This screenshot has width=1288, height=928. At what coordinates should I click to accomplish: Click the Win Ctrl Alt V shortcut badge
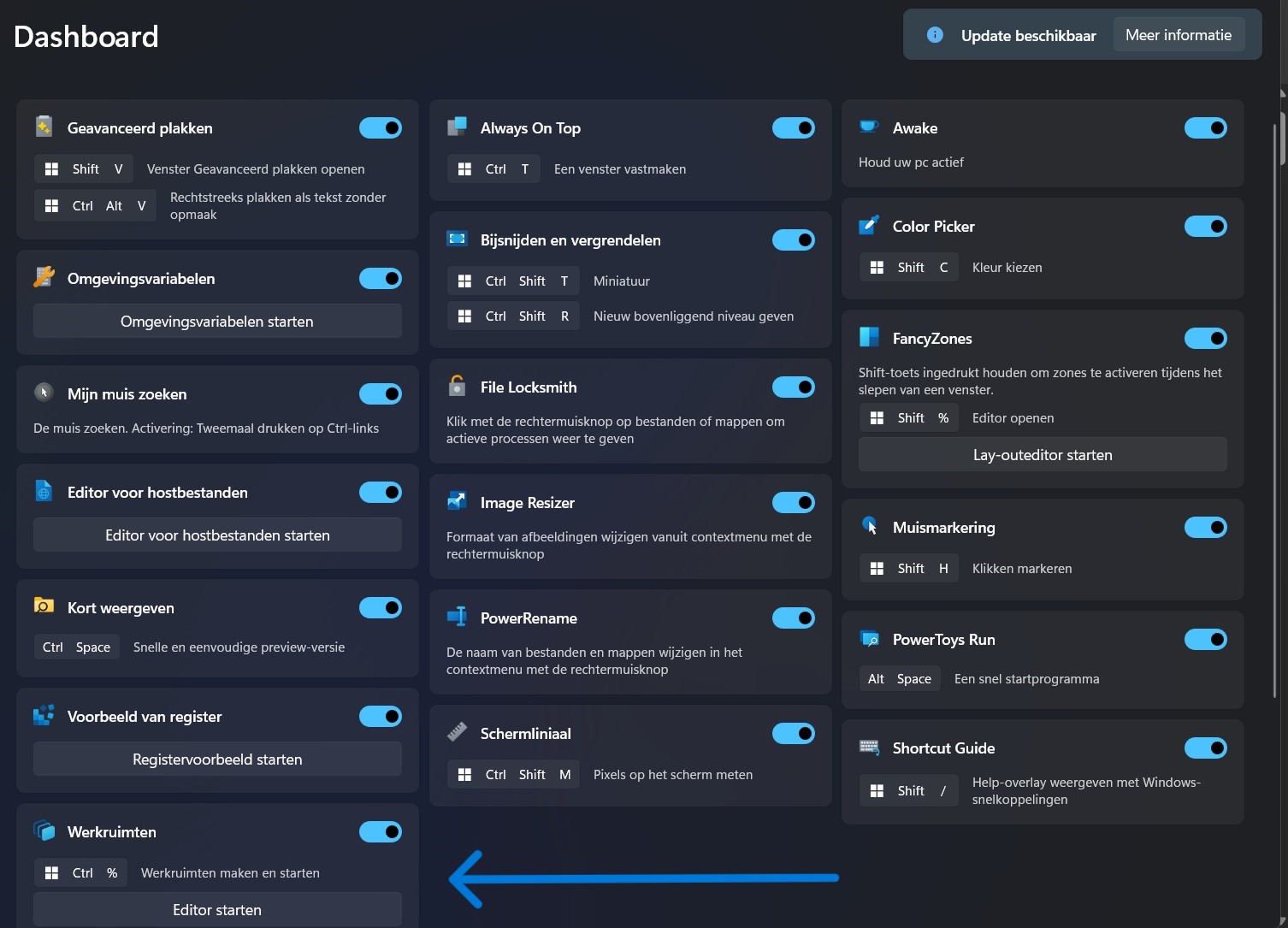point(95,205)
